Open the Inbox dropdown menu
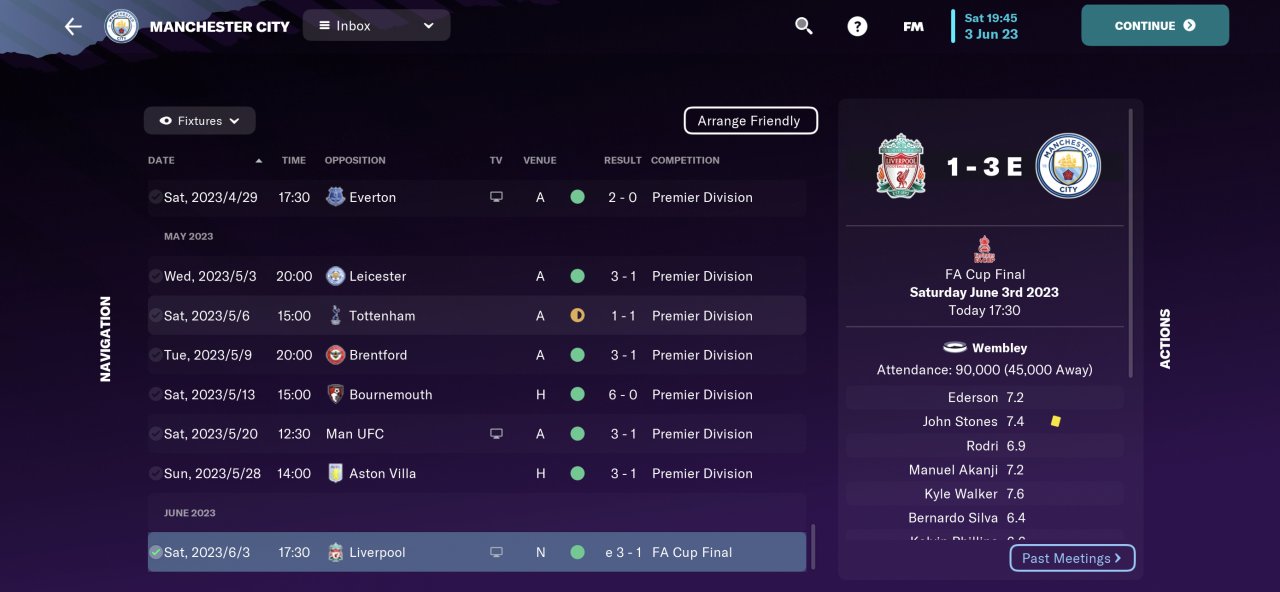The image size is (1280, 592). (x=376, y=26)
